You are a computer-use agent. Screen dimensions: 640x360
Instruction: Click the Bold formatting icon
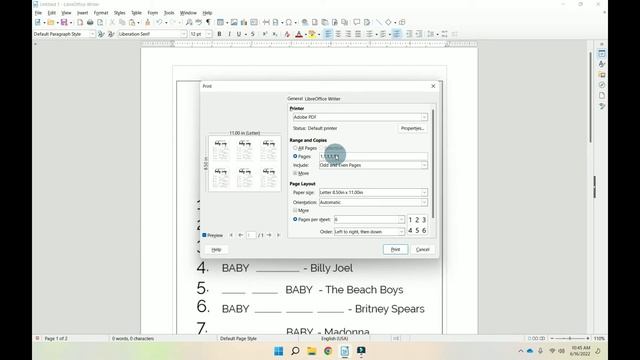[x=219, y=34]
